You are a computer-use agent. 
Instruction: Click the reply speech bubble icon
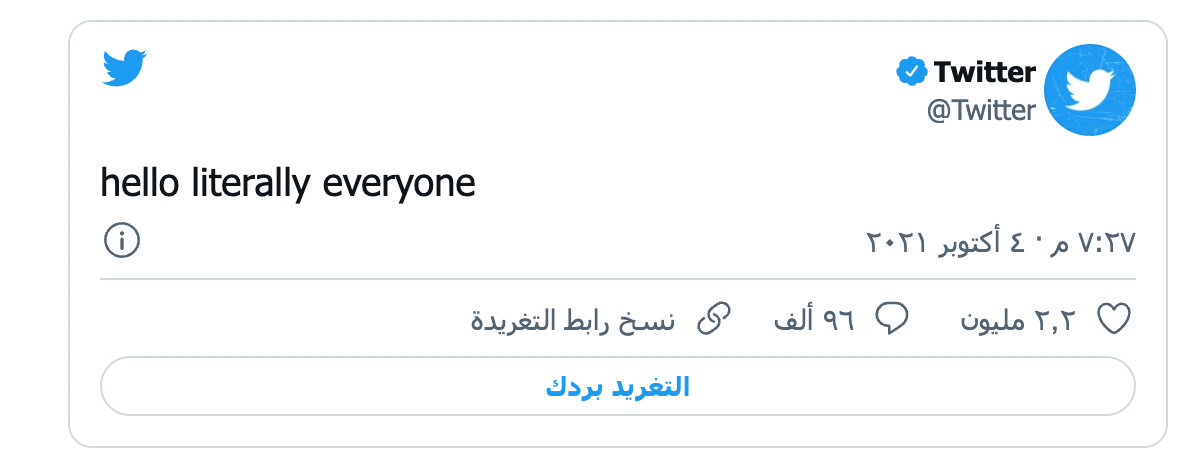tap(892, 320)
